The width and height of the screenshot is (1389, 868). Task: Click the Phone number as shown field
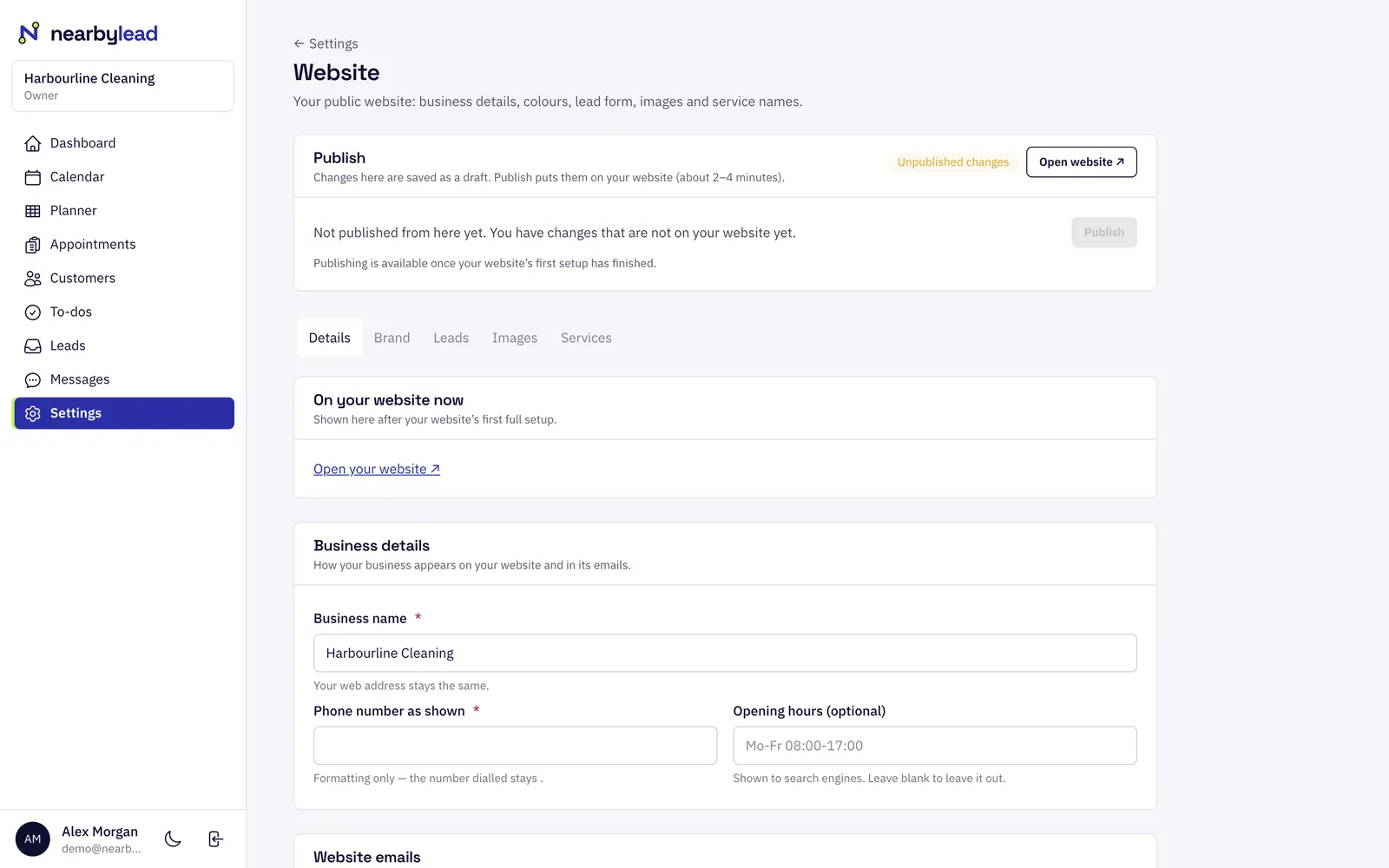pyautogui.click(x=515, y=746)
